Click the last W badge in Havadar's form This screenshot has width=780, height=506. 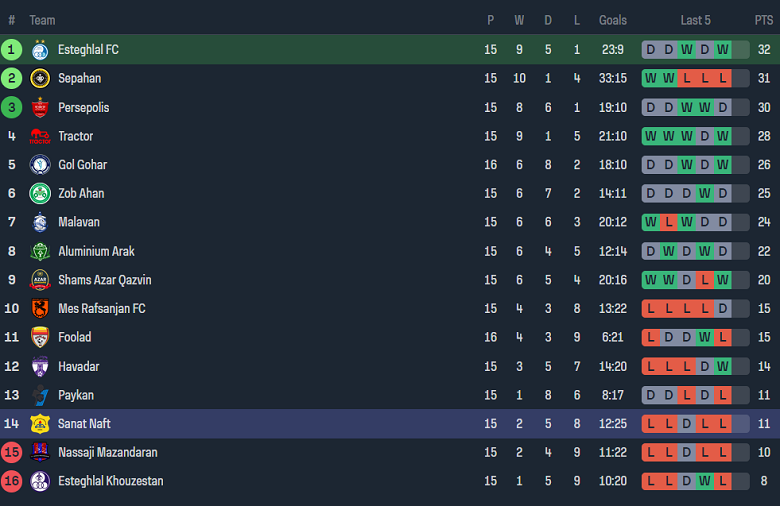click(722, 367)
